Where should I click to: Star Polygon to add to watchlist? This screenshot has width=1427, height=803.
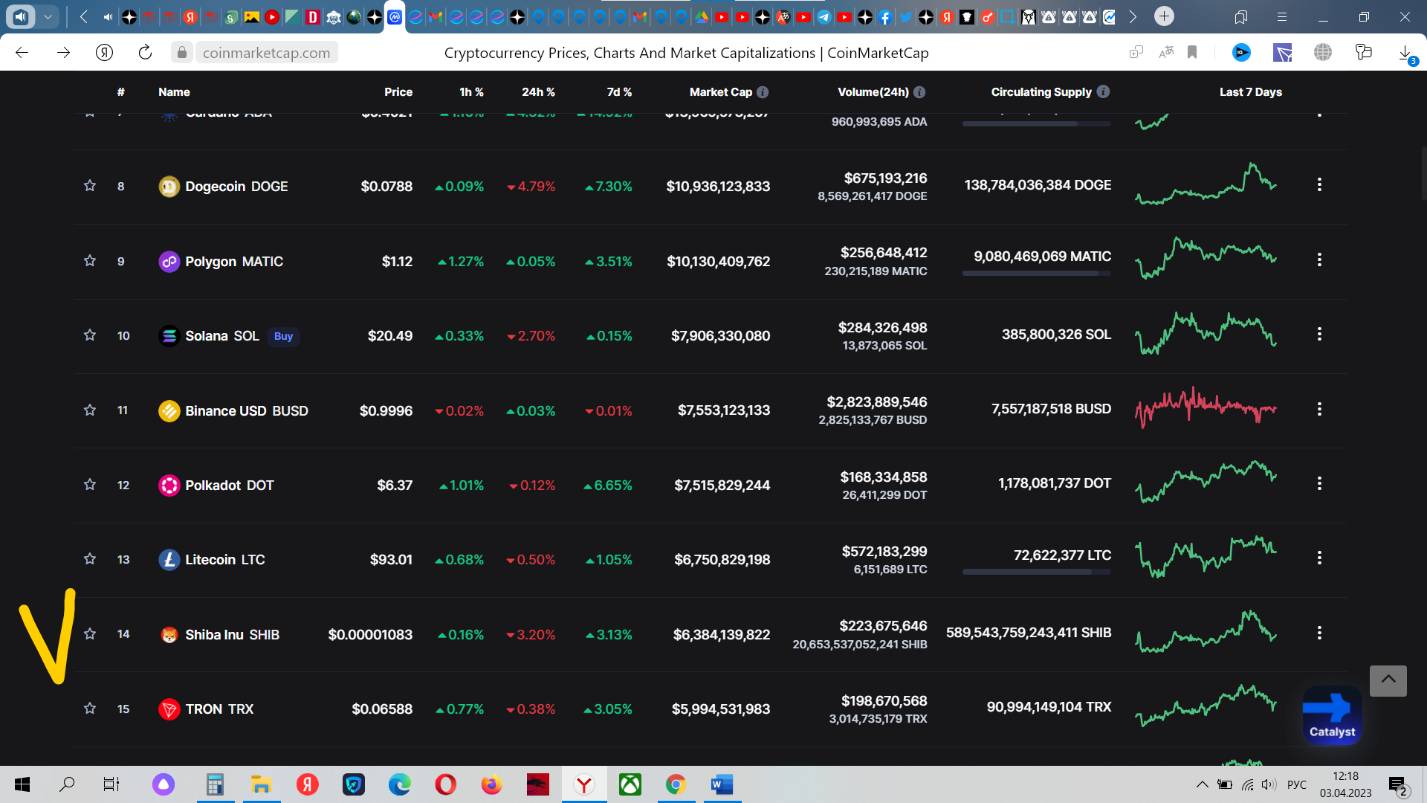(x=90, y=260)
